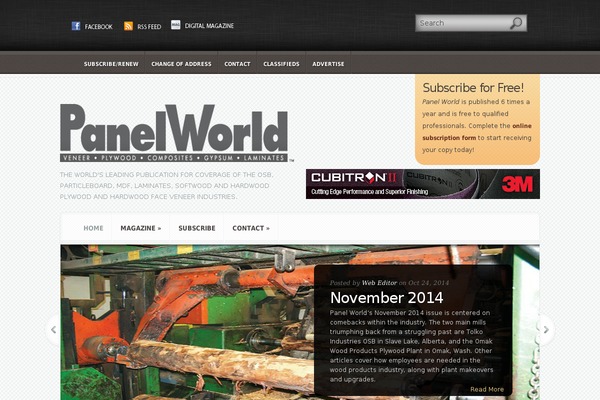
Task: Open CHANGE OF ADDRESS menu item
Action: 181,64
